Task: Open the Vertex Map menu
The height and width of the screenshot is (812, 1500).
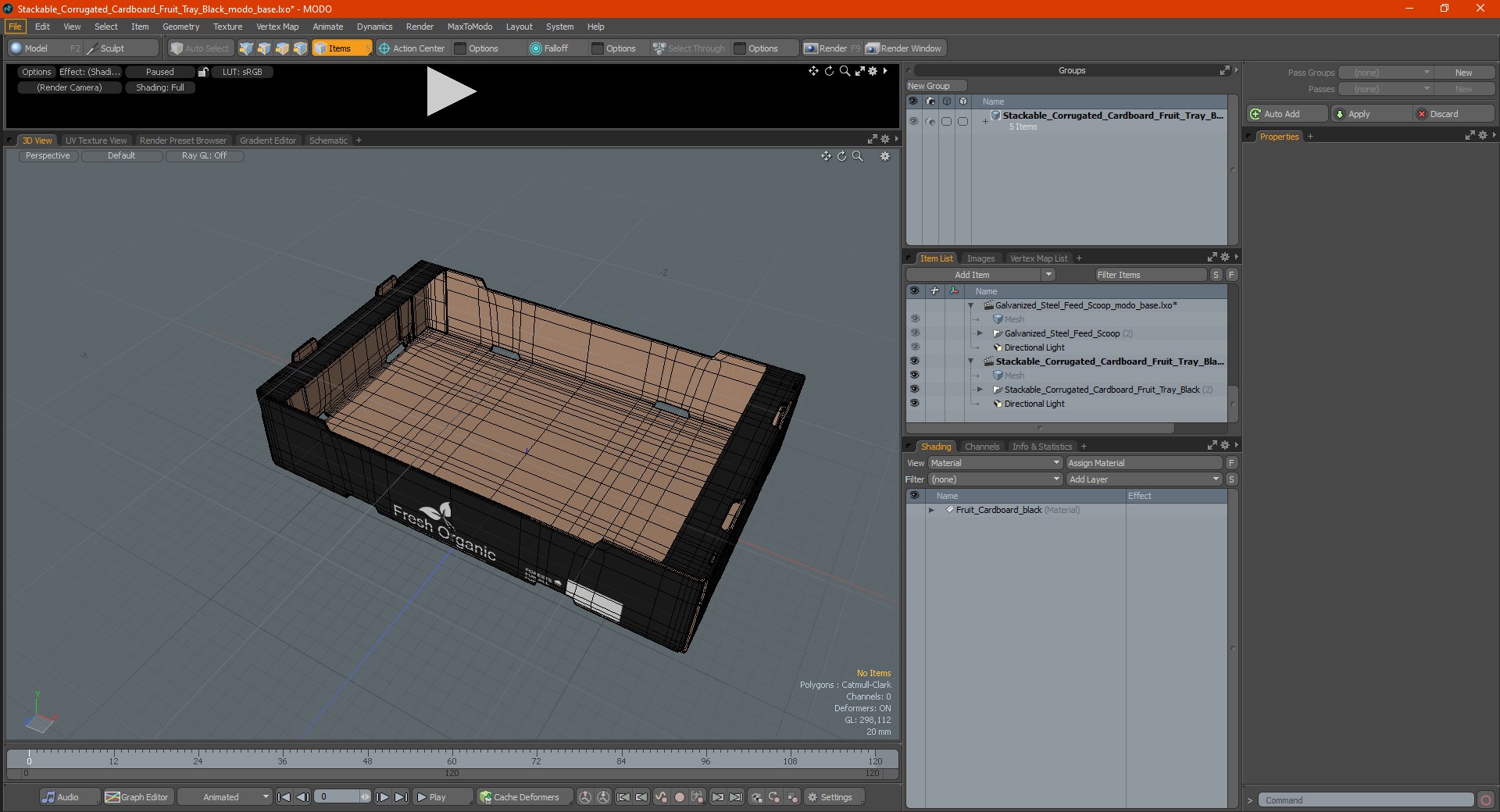Action: point(277,27)
